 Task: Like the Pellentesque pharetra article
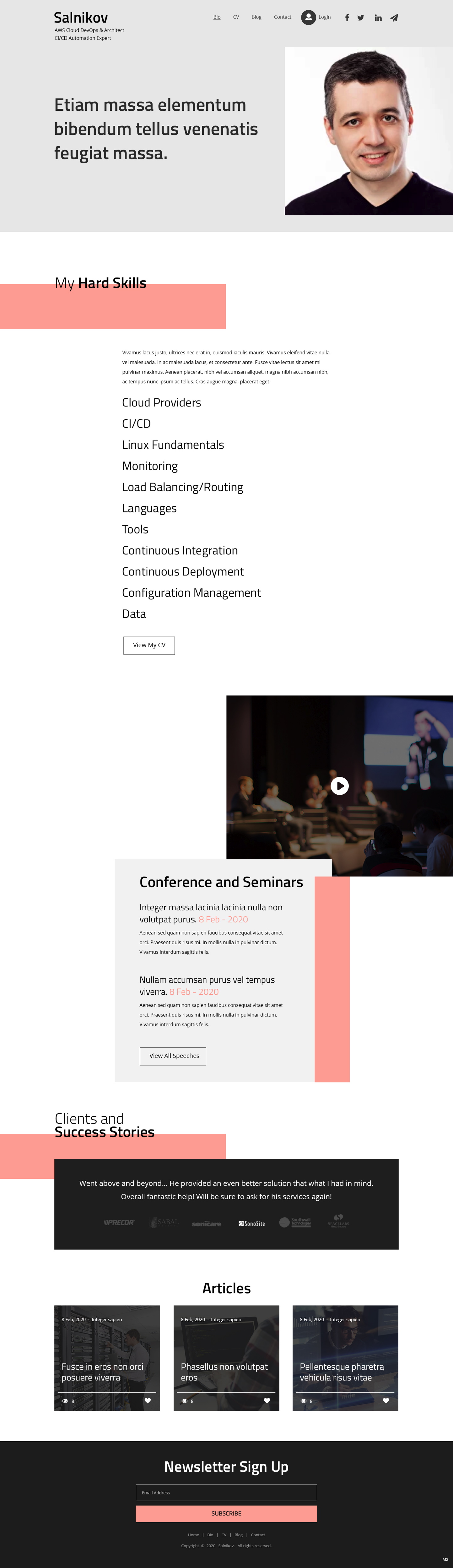click(x=386, y=1401)
